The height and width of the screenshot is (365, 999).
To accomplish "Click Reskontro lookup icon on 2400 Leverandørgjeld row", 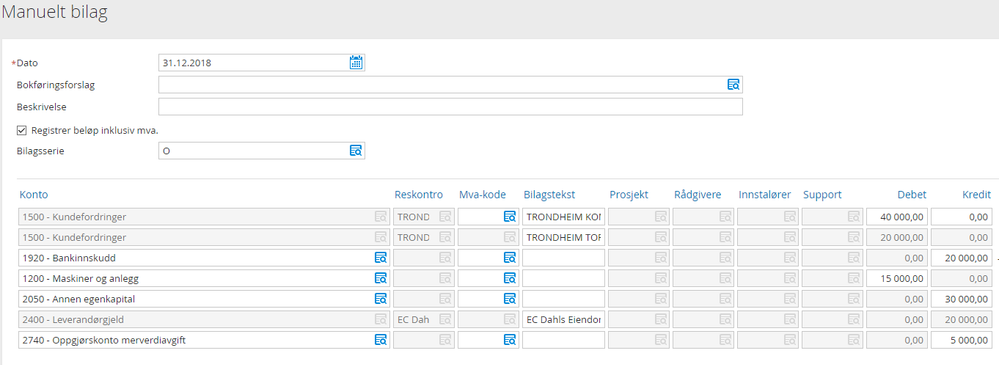I will click(x=445, y=319).
